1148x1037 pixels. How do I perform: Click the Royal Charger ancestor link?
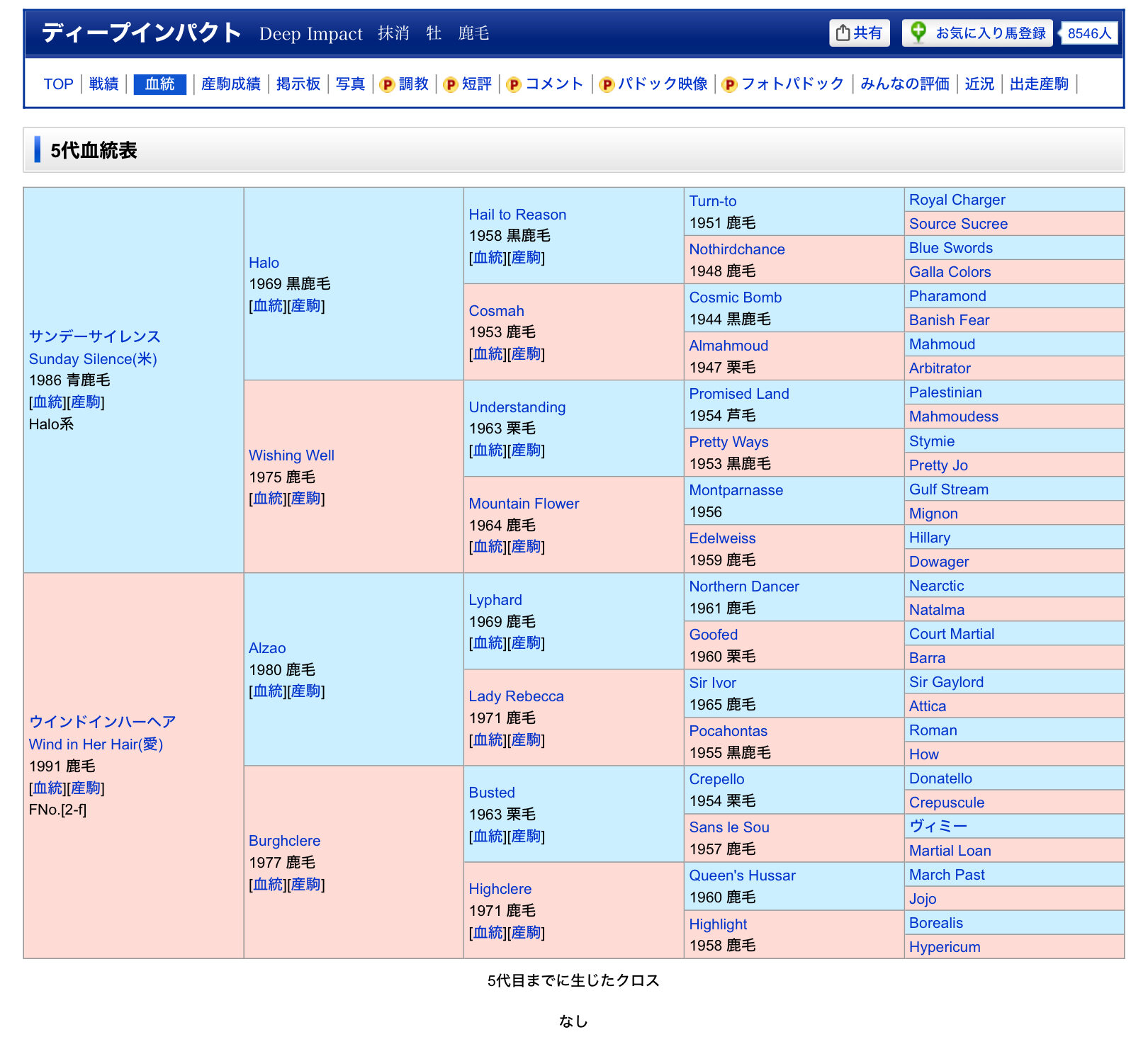click(x=957, y=200)
